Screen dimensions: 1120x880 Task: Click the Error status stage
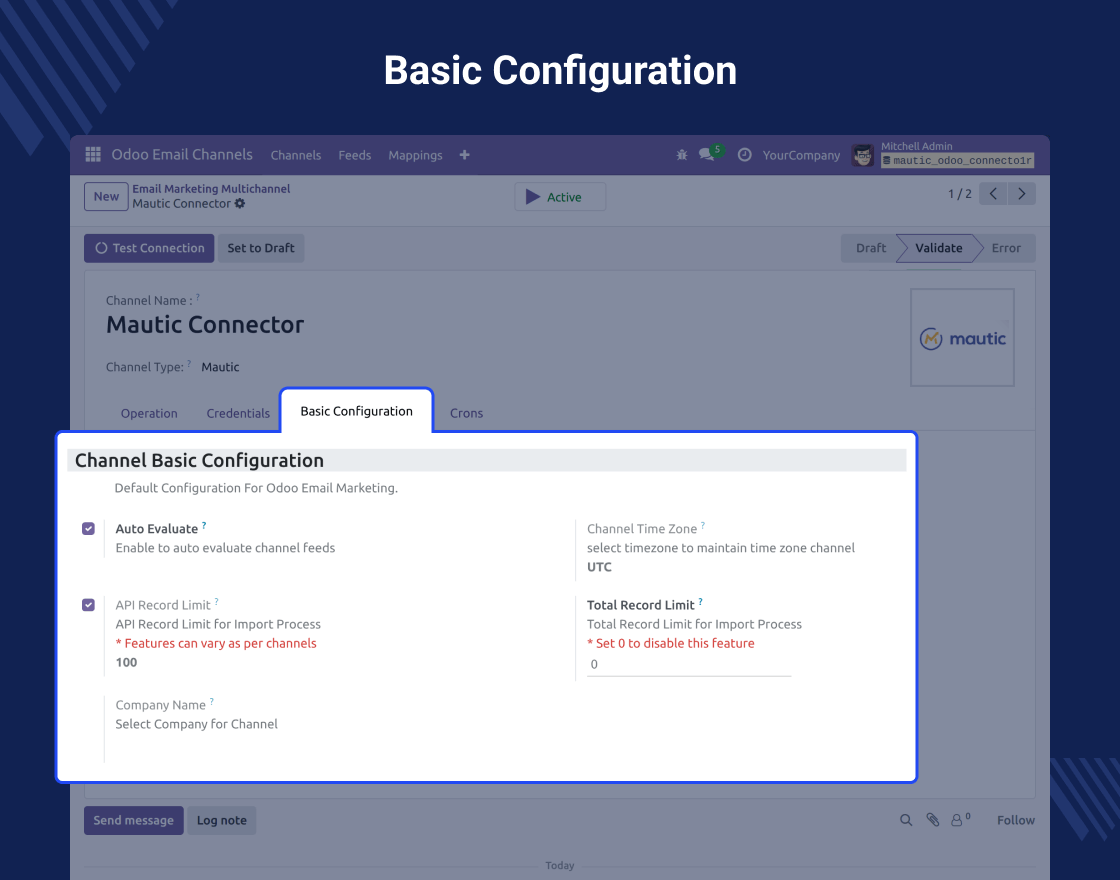click(x=1006, y=248)
